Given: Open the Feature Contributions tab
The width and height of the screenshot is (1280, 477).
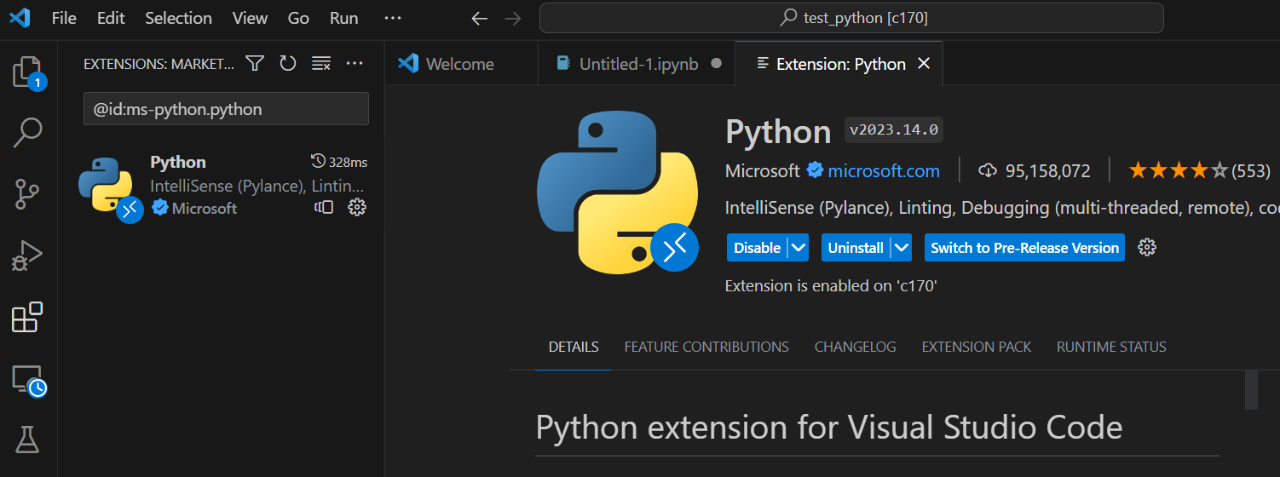Looking at the screenshot, I should pyautogui.click(x=707, y=347).
